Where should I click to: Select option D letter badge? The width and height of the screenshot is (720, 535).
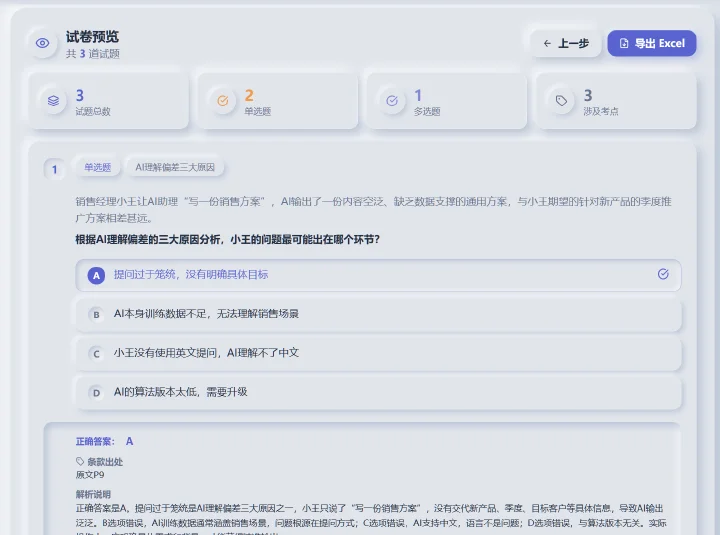(96, 393)
